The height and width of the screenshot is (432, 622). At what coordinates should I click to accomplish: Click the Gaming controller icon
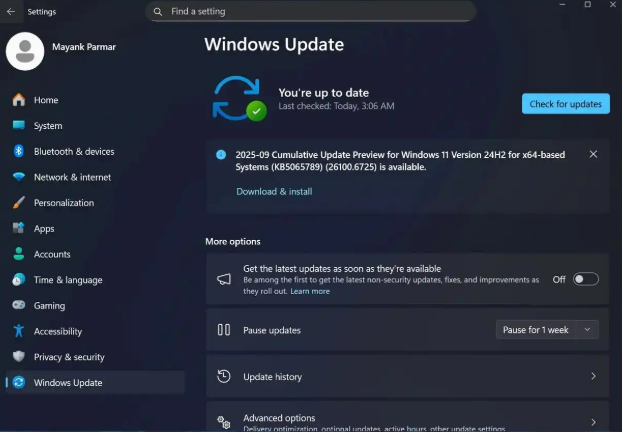(x=19, y=305)
